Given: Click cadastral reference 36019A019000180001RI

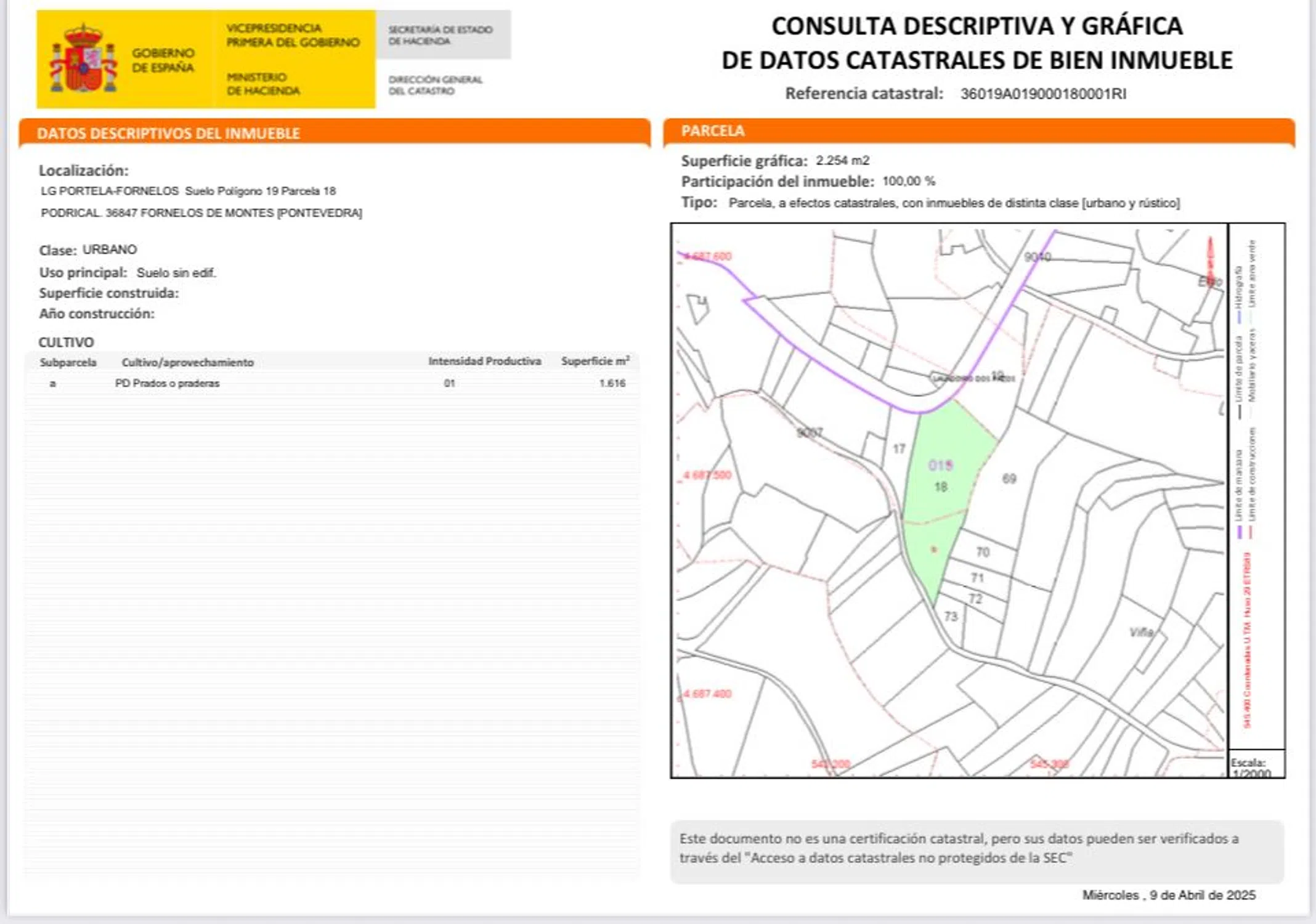Looking at the screenshot, I should click(x=1043, y=94).
